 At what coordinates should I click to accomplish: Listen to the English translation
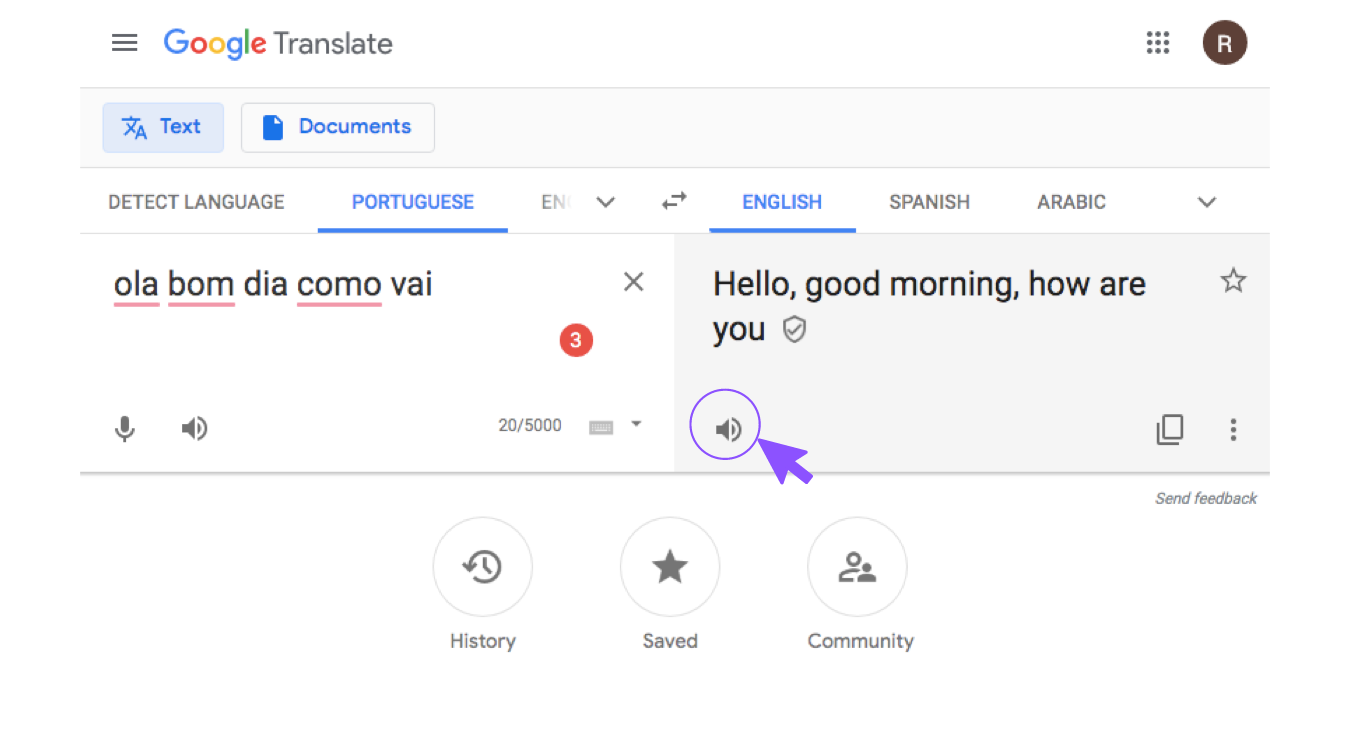coord(727,430)
